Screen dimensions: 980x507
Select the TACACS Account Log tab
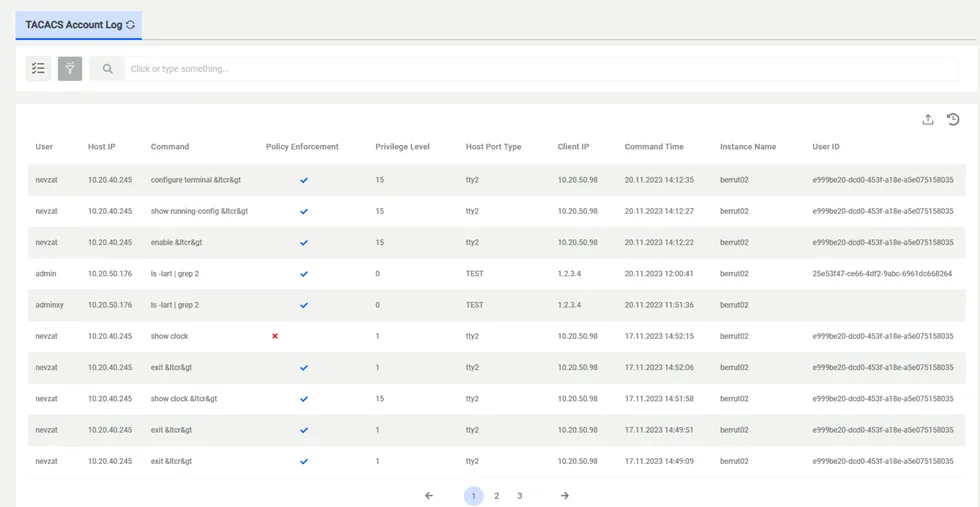(79, 25)
